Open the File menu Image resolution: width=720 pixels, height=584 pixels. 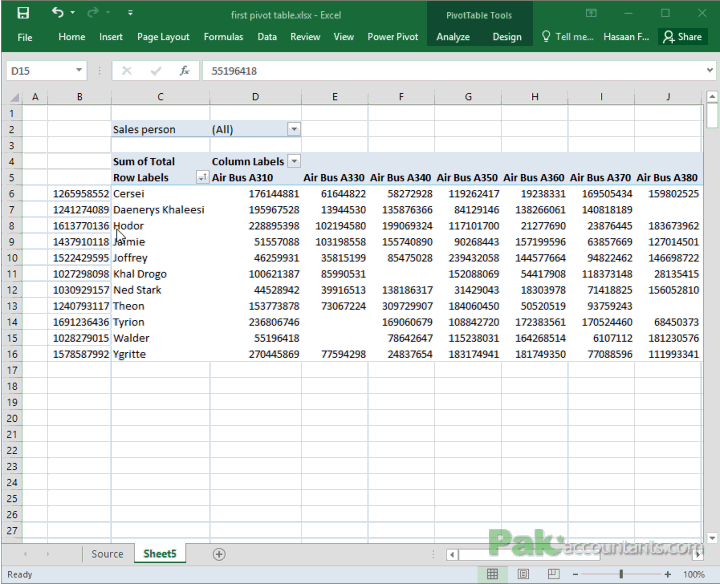tap(25, 37)
